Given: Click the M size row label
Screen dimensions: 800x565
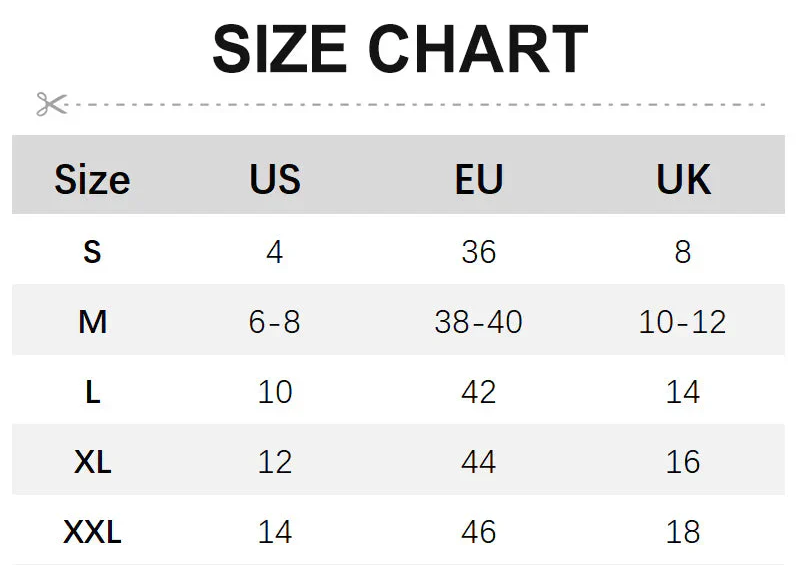Looking at the screenshot, I should point(92,321).
